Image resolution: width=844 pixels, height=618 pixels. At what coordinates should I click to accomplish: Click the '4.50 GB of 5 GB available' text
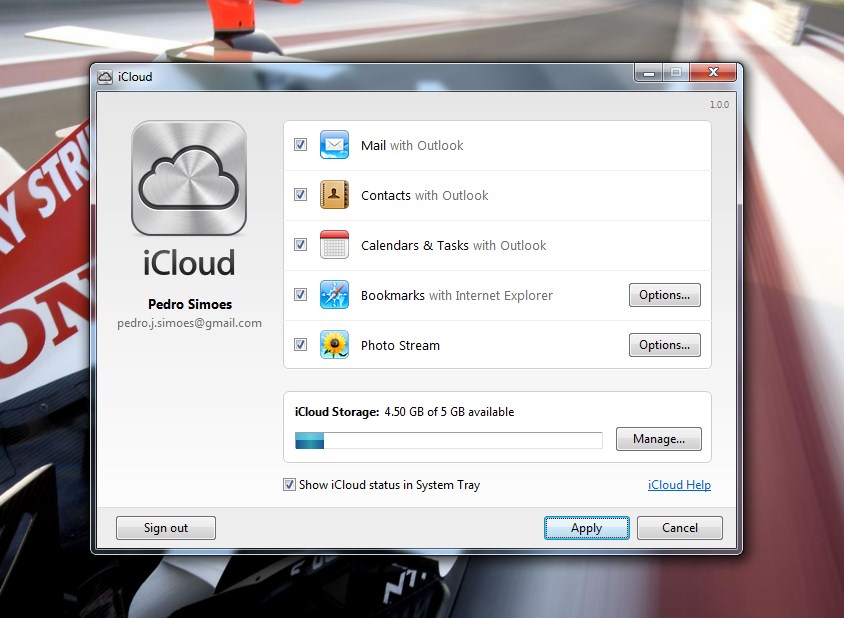click(449, 412)
